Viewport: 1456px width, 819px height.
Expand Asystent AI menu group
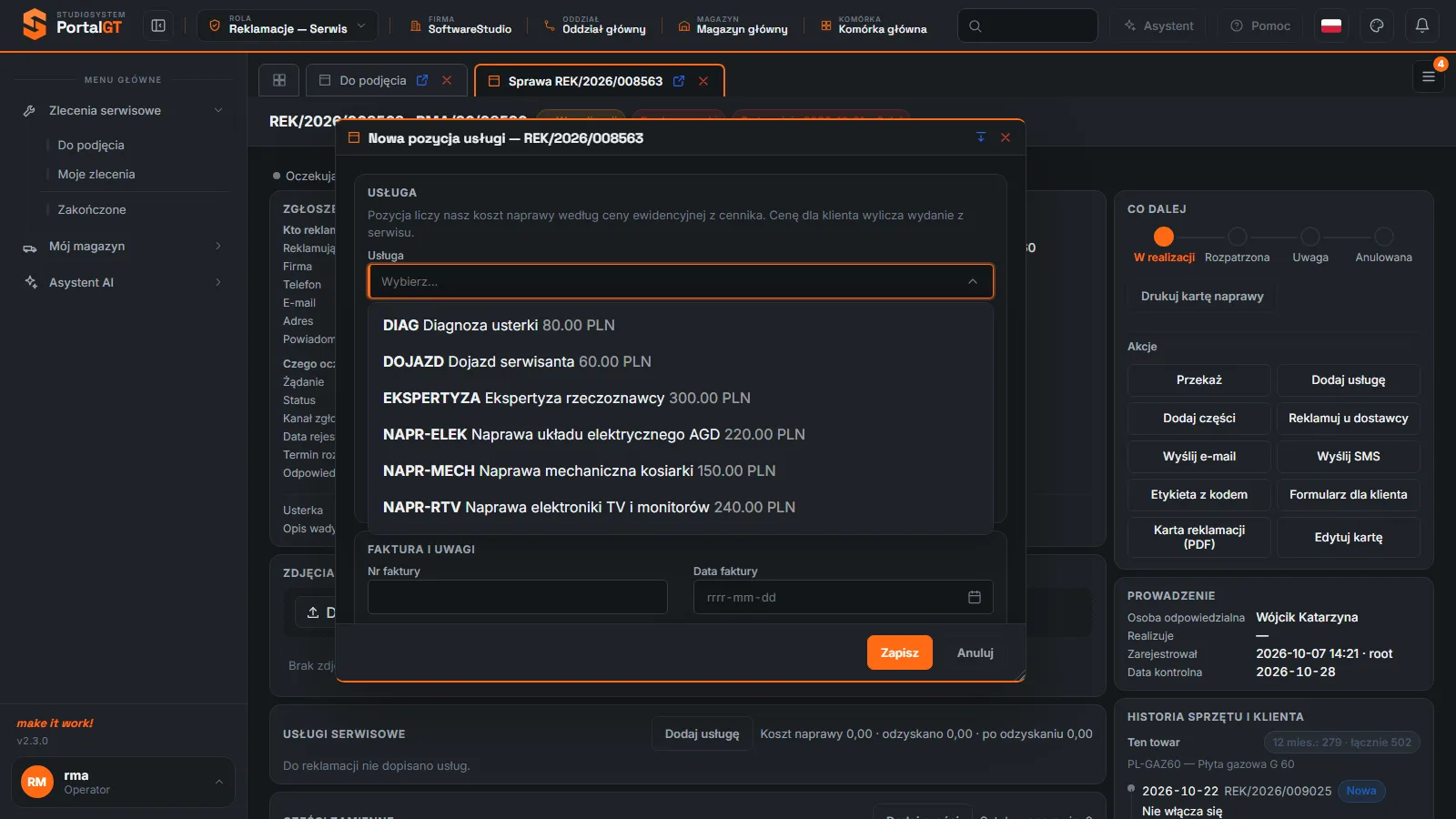point(123,282)
